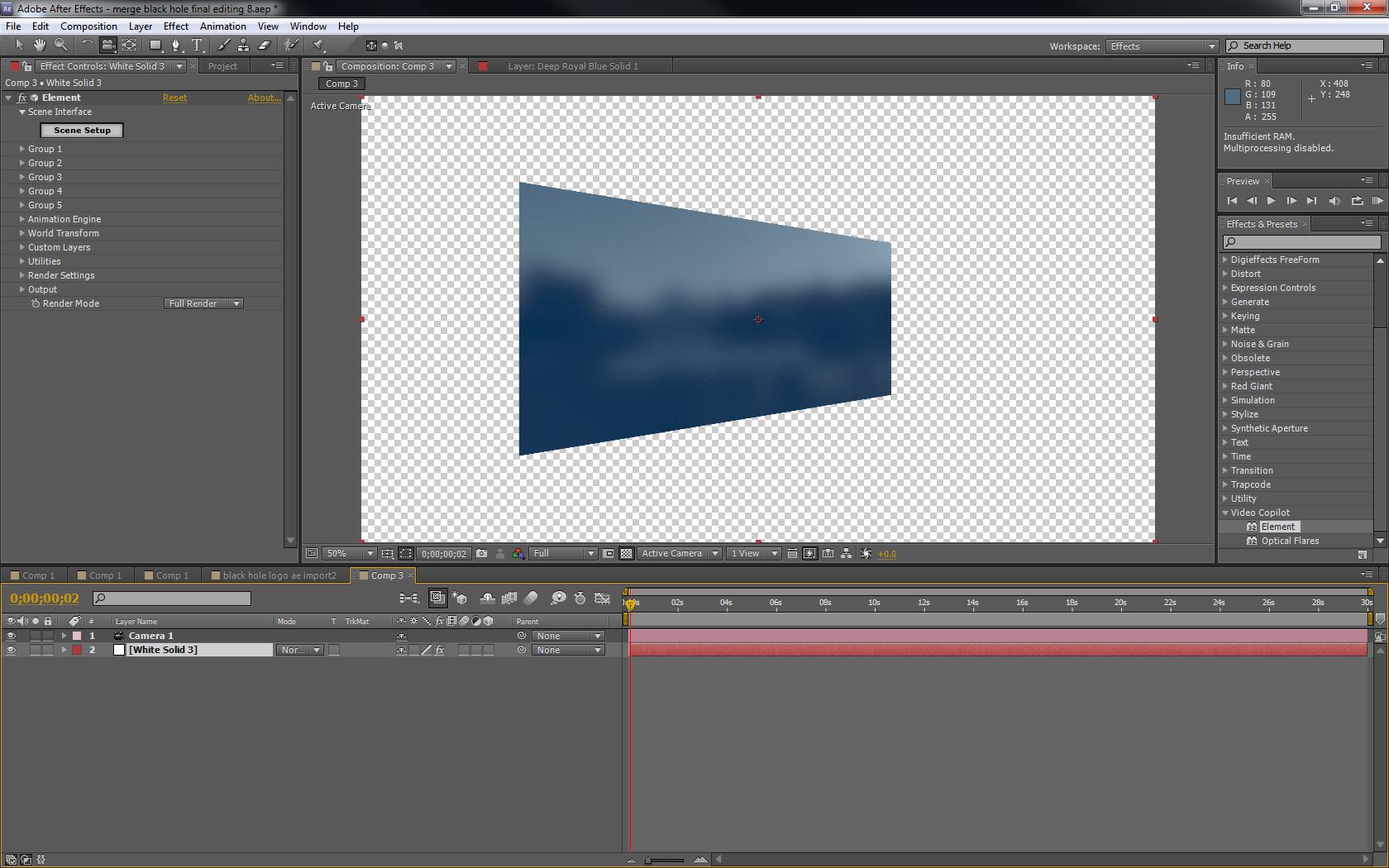Select the Roto Brush tool
Image resolution: width=1389 pixels, height=868 pixels.
pyautogui.click(x=291, y=45)
